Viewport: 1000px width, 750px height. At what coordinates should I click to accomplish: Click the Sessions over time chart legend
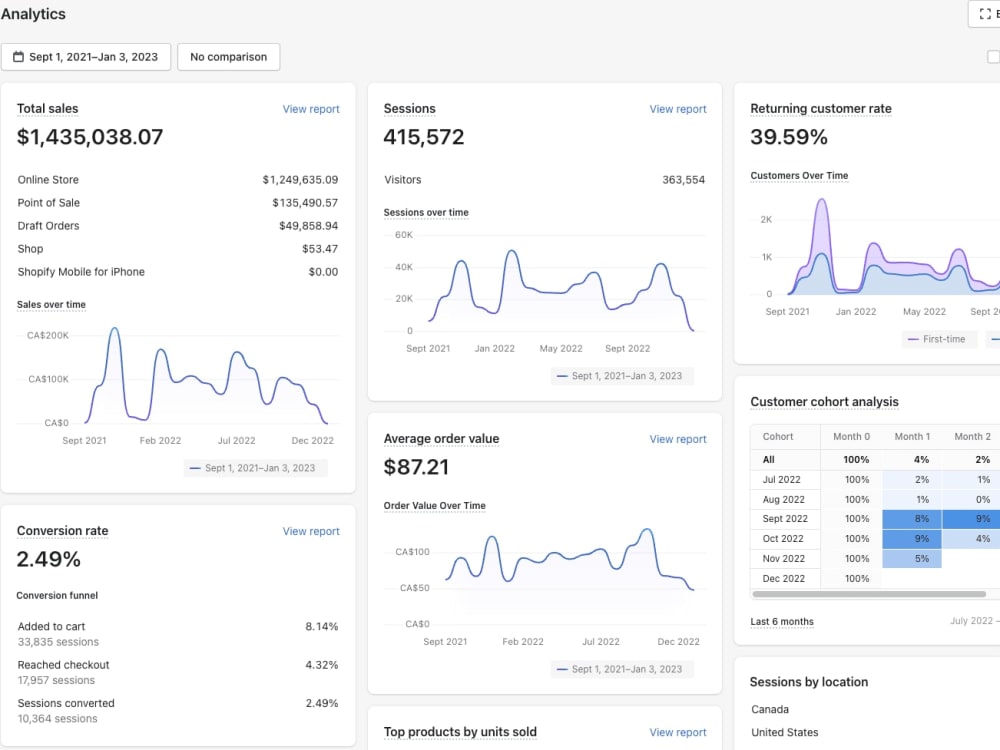click(x=622, y=376)
